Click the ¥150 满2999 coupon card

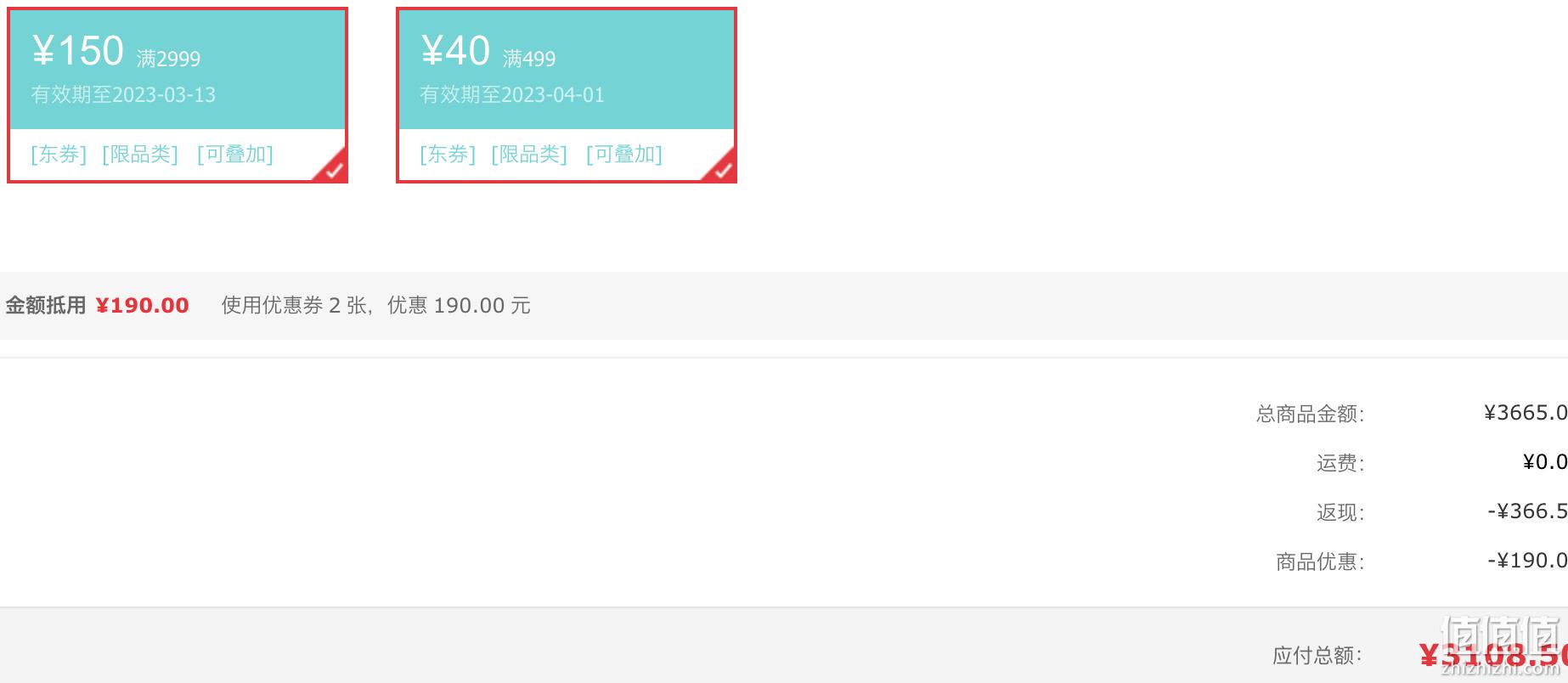pos(178,95)
